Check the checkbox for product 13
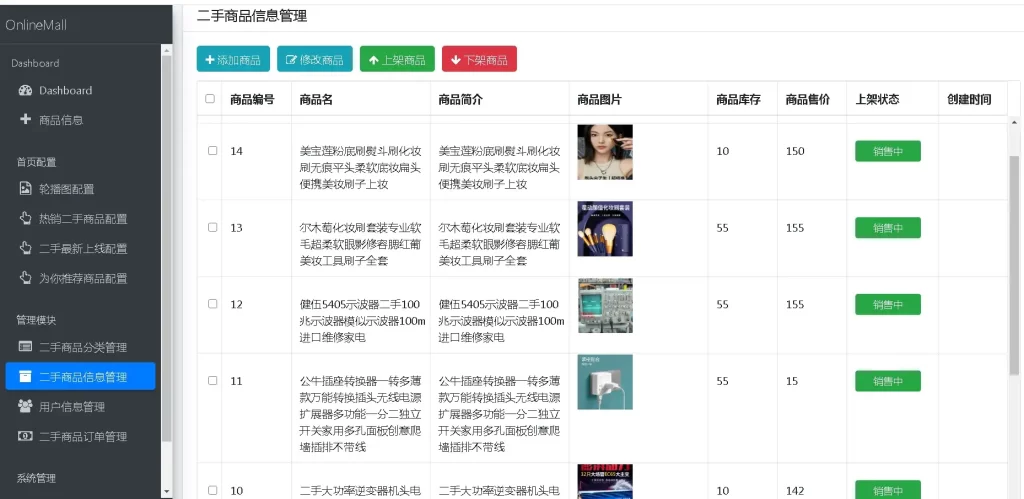Image resolution: width=1024 pixels, height=499 pixels. (212, 227)
